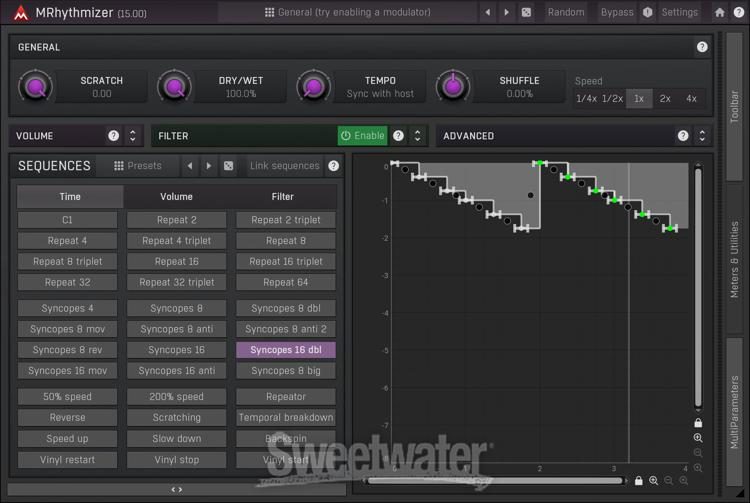Image resolution: width=750 pixels, height=503 pixels.
Task: Toggle the vertical zoom lock icon on graph
Action: point(698,423)
